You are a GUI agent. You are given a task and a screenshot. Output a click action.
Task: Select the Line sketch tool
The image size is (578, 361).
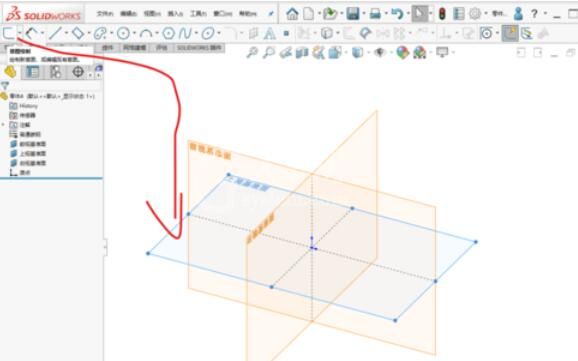55,33
